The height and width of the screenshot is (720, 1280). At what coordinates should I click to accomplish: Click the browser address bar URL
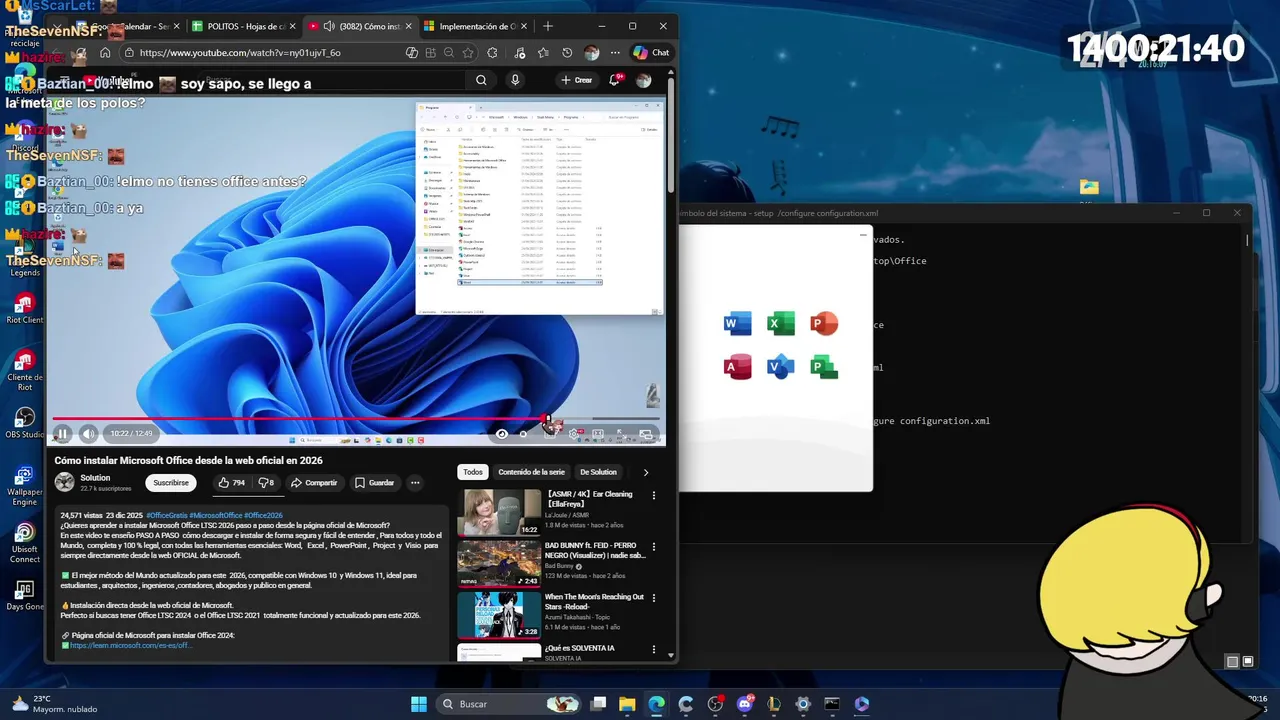coord(240,52)
